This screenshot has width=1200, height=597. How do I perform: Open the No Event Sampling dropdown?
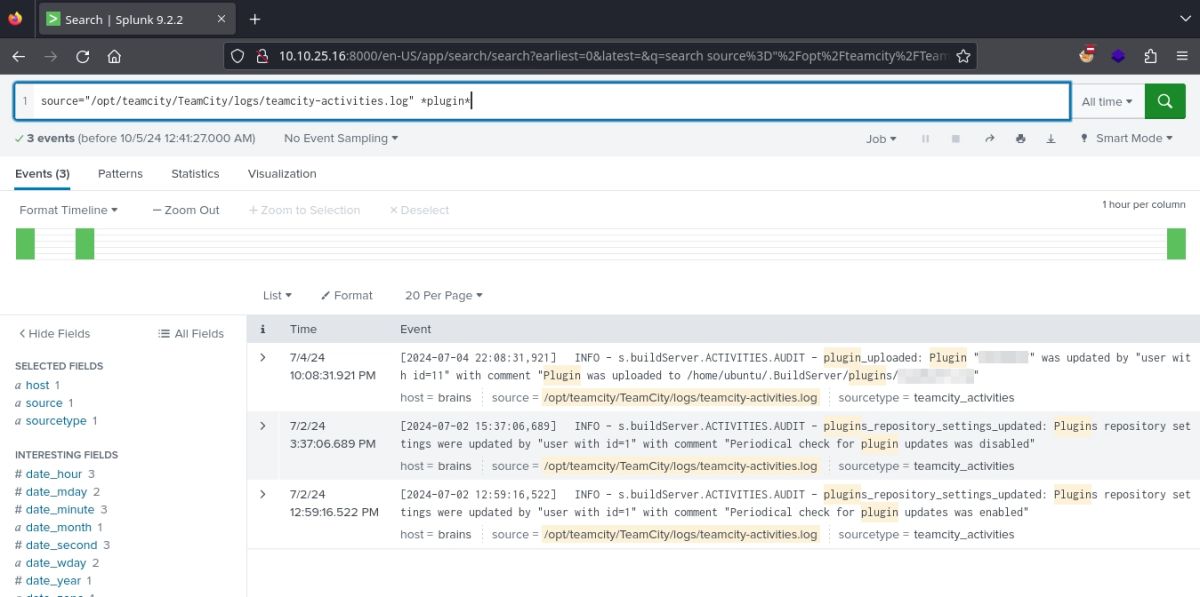click(341, 138)
